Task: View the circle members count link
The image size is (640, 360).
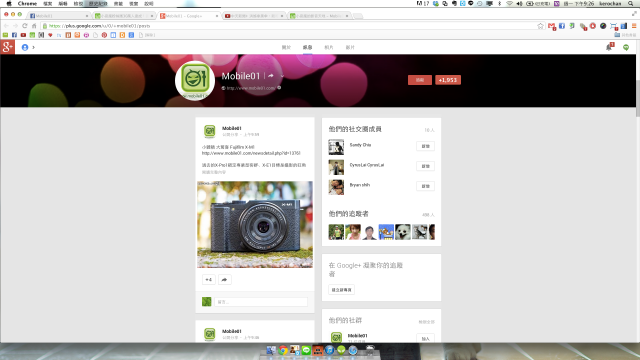Action: [429, 130]
